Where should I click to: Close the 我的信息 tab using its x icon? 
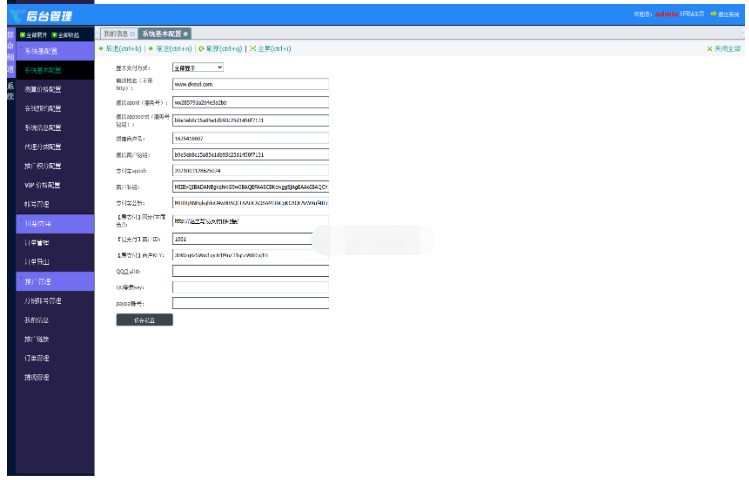(x=133, y=34)
